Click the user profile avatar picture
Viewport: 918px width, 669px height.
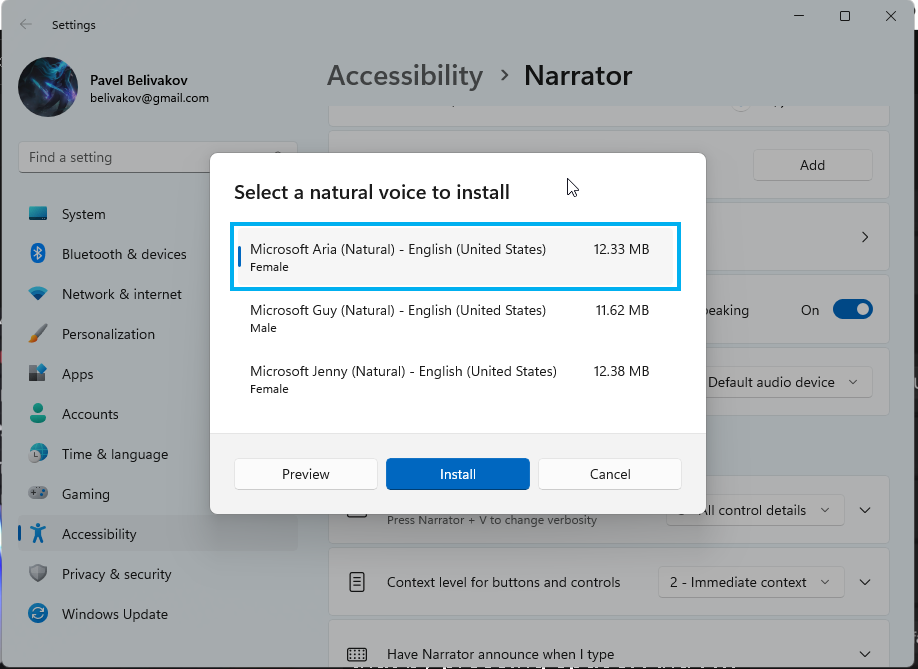pos(48,87)
